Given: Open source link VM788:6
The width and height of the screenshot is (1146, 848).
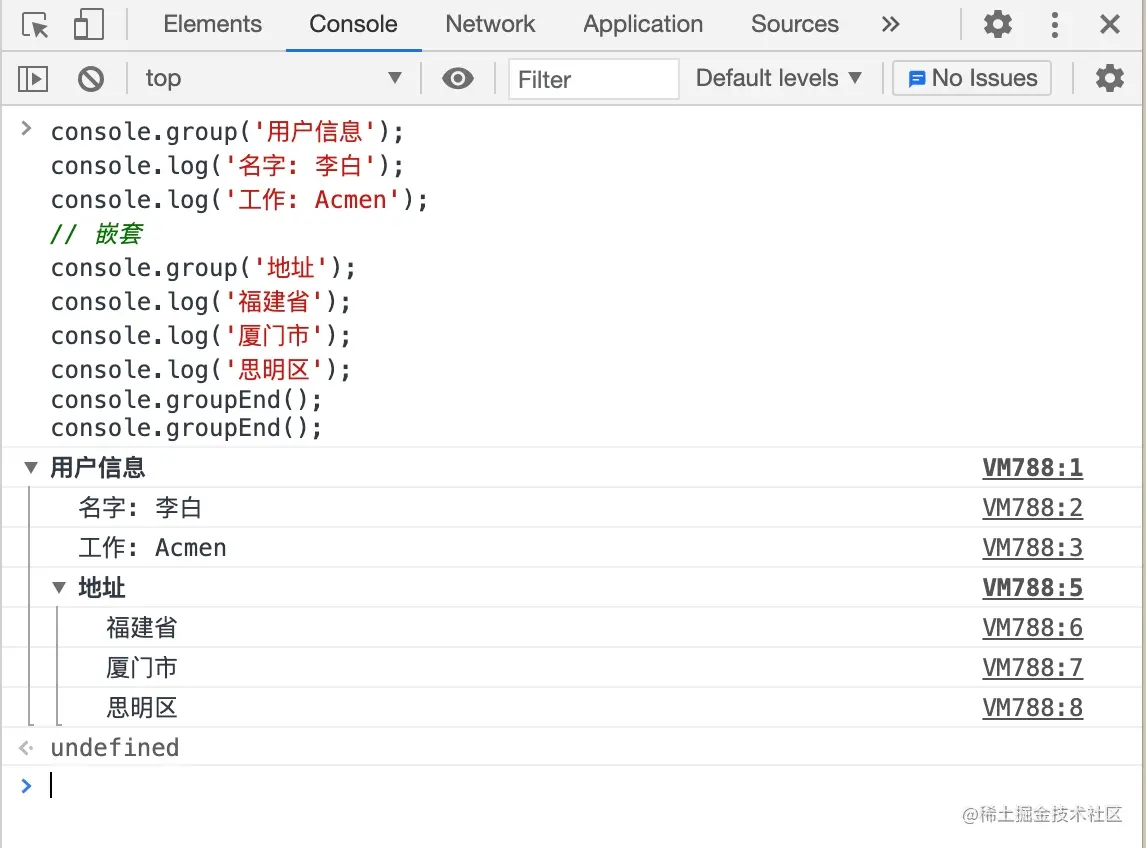Looking at the screenshot, I should point(1032,628).
